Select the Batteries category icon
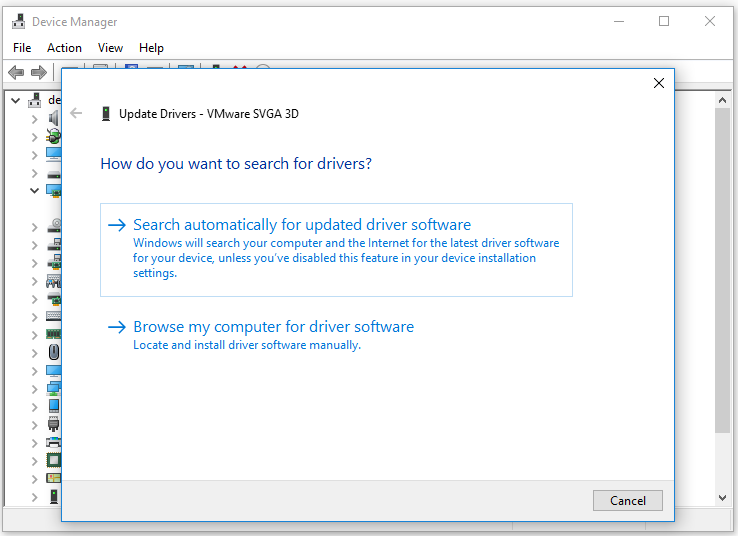 click(53, 136)
